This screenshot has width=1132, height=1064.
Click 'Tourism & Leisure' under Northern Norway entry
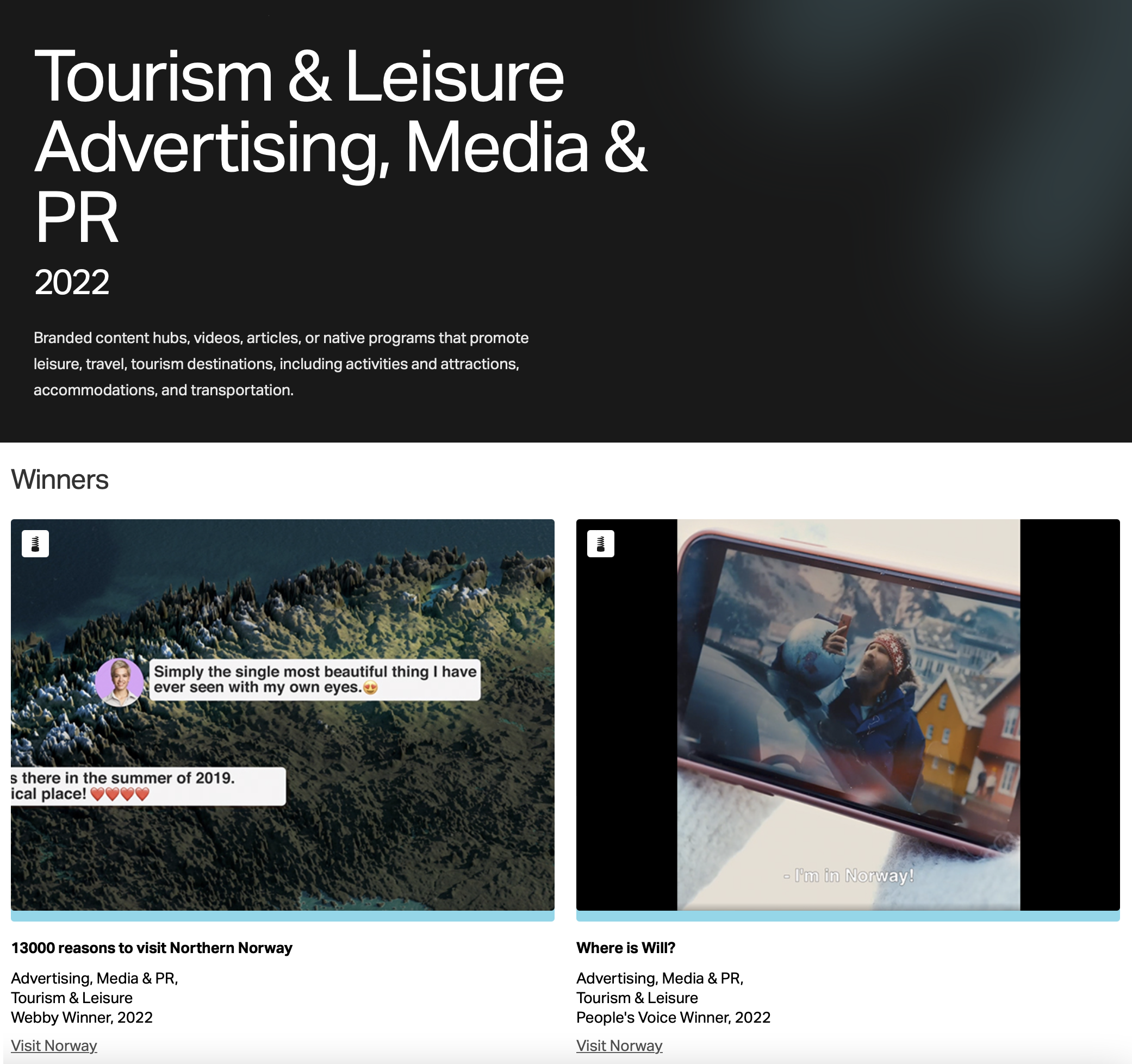coord(72,998)
